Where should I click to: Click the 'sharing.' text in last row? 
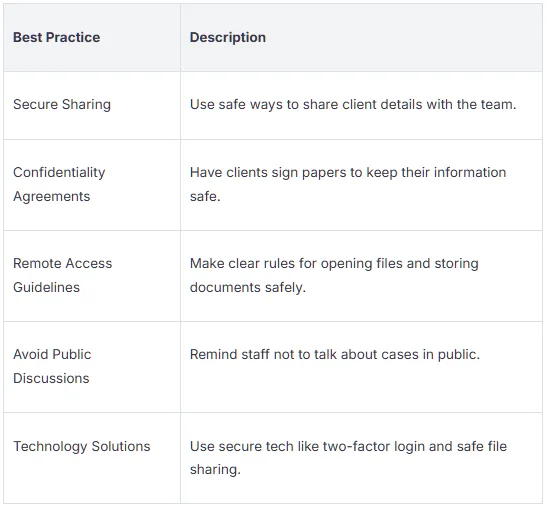(215, 470)
